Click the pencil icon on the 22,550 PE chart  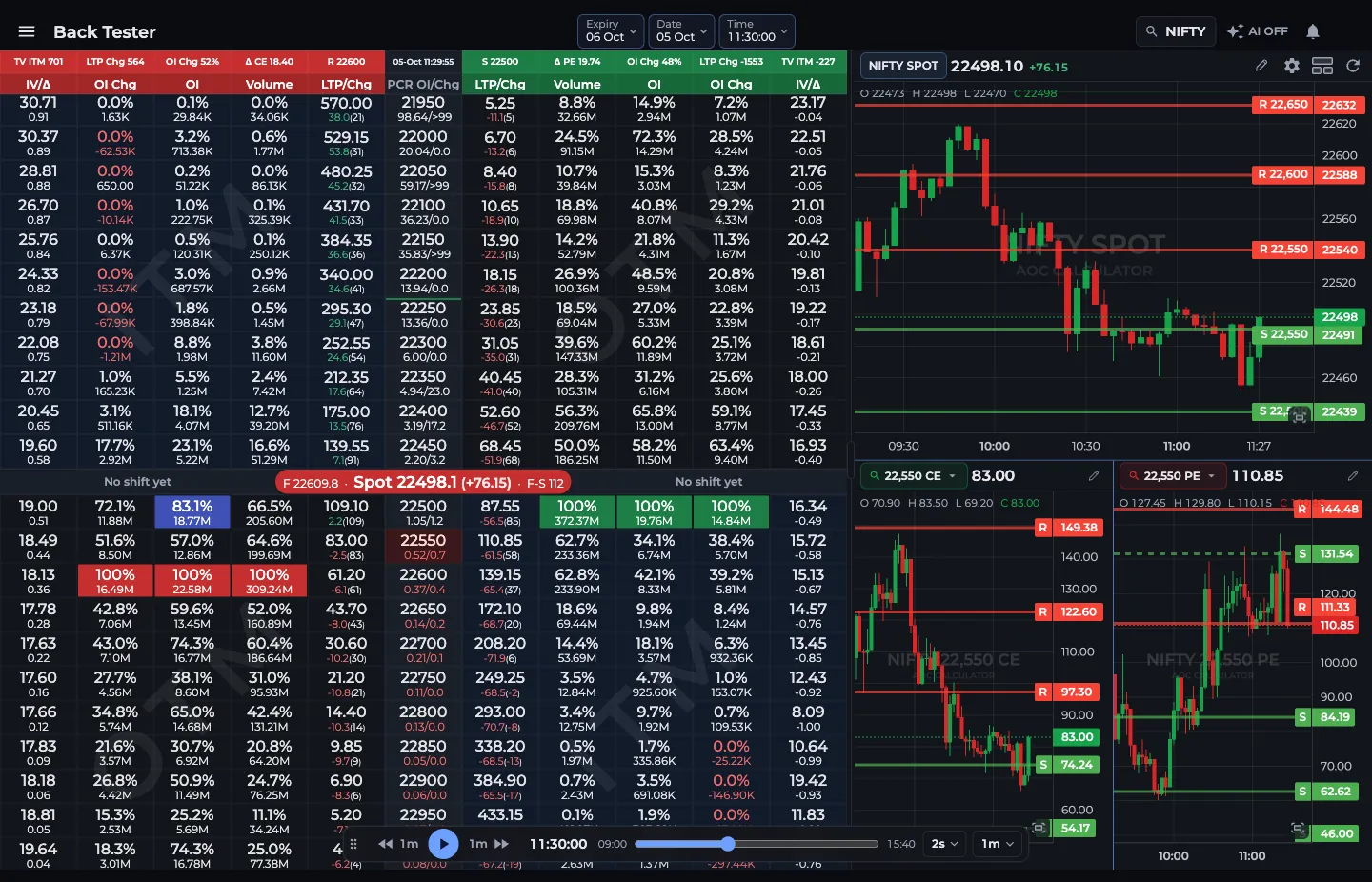pos(1353,475)
